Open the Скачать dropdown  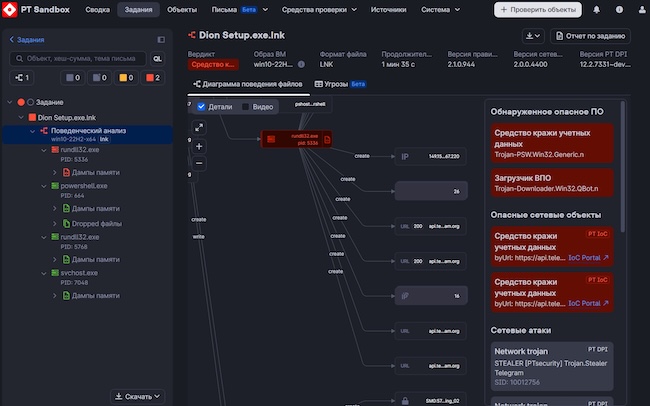coord(137,396)
